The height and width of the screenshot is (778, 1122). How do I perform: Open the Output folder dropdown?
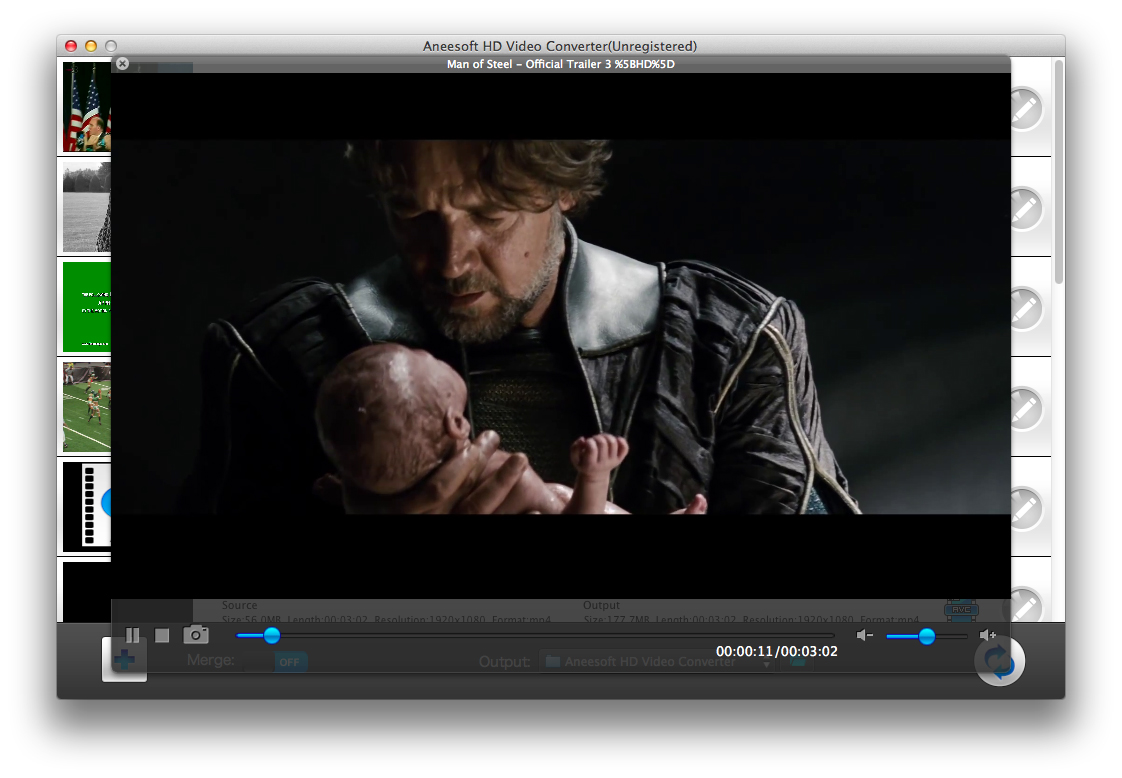pyautogui.click(x=657, y=662)
